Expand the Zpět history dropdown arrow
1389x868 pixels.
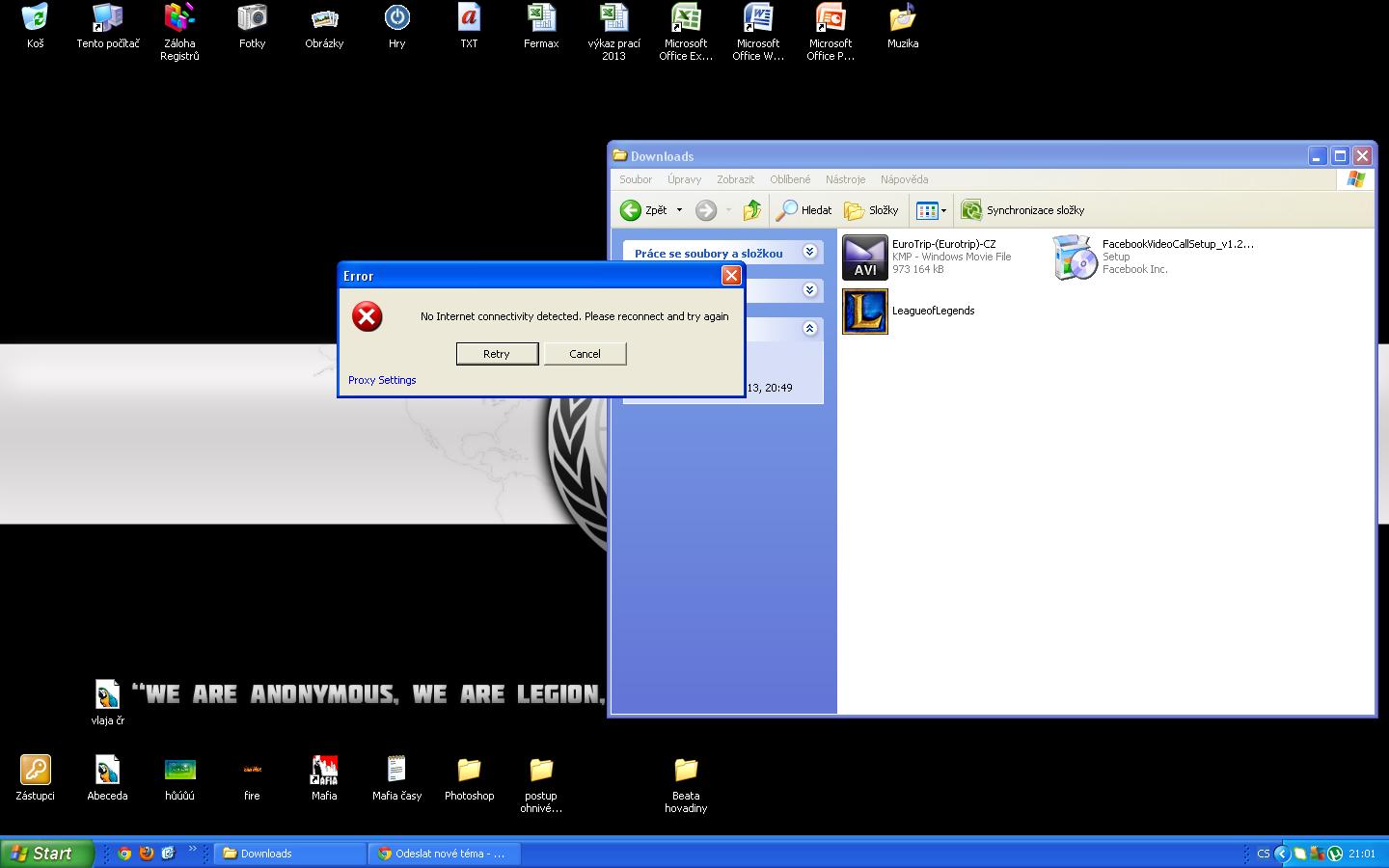(x=679, y=210)
